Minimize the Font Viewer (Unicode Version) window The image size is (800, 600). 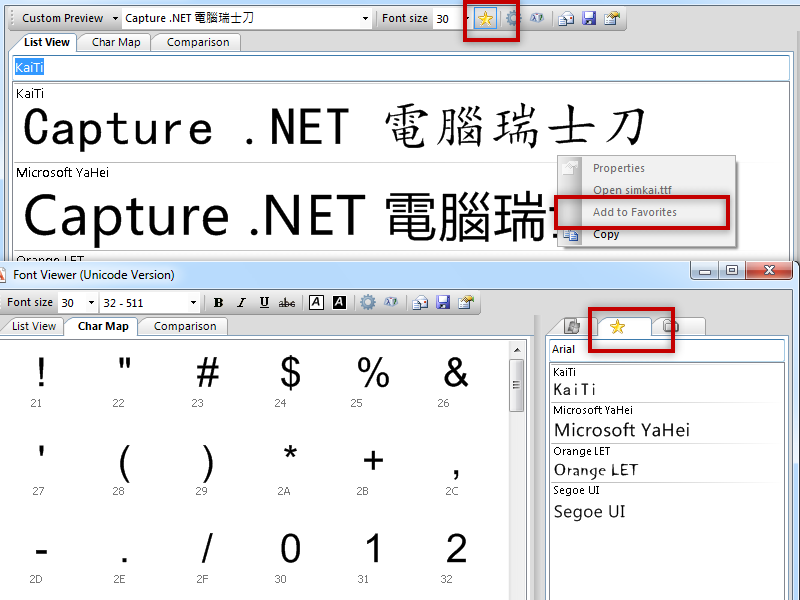click(705, 270)
